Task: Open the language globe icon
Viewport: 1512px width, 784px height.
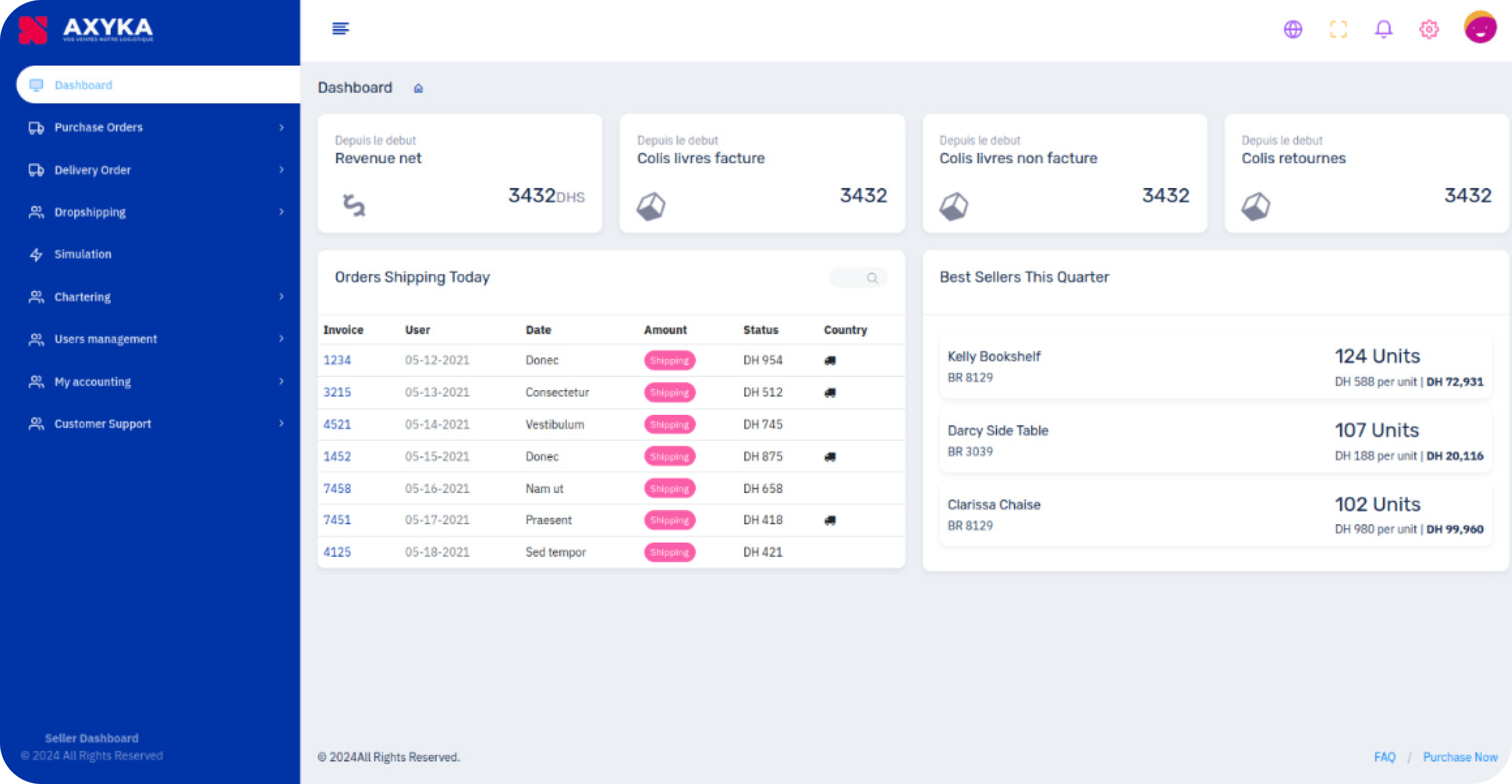Action: click(x=1292, y=29)
